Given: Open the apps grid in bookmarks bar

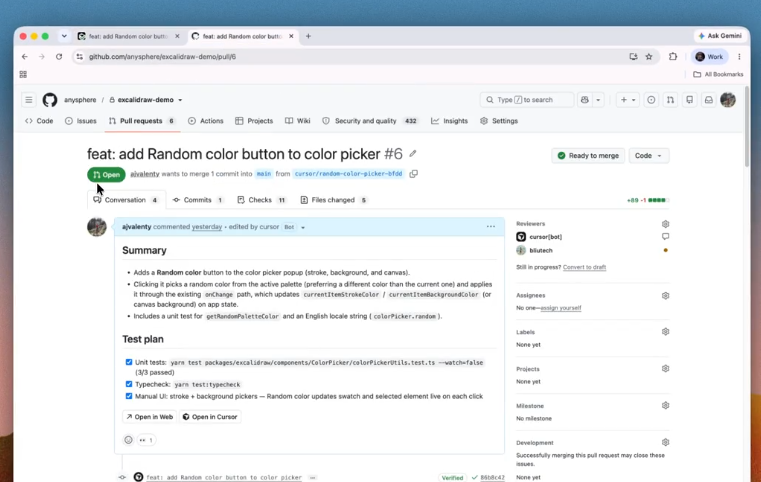Looking at the screenshot, I should (x=23, y=74).
